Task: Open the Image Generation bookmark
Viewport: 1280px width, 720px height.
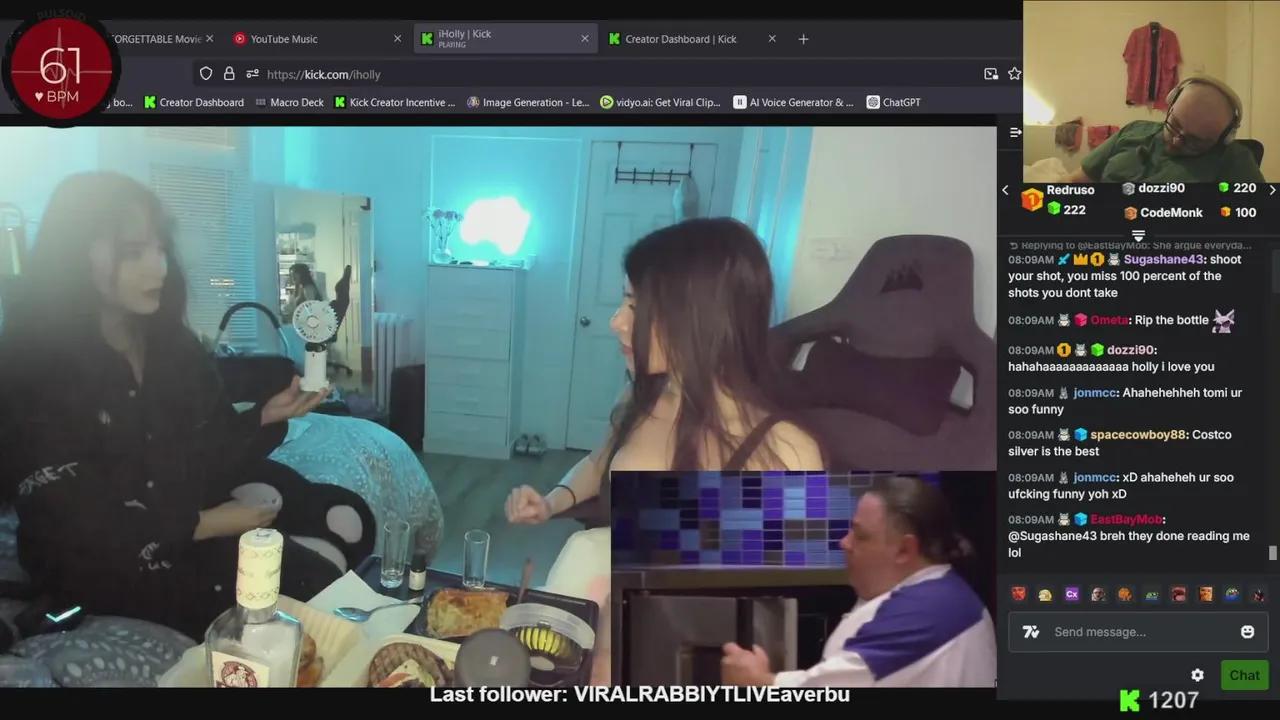Action: coord(528,102)
